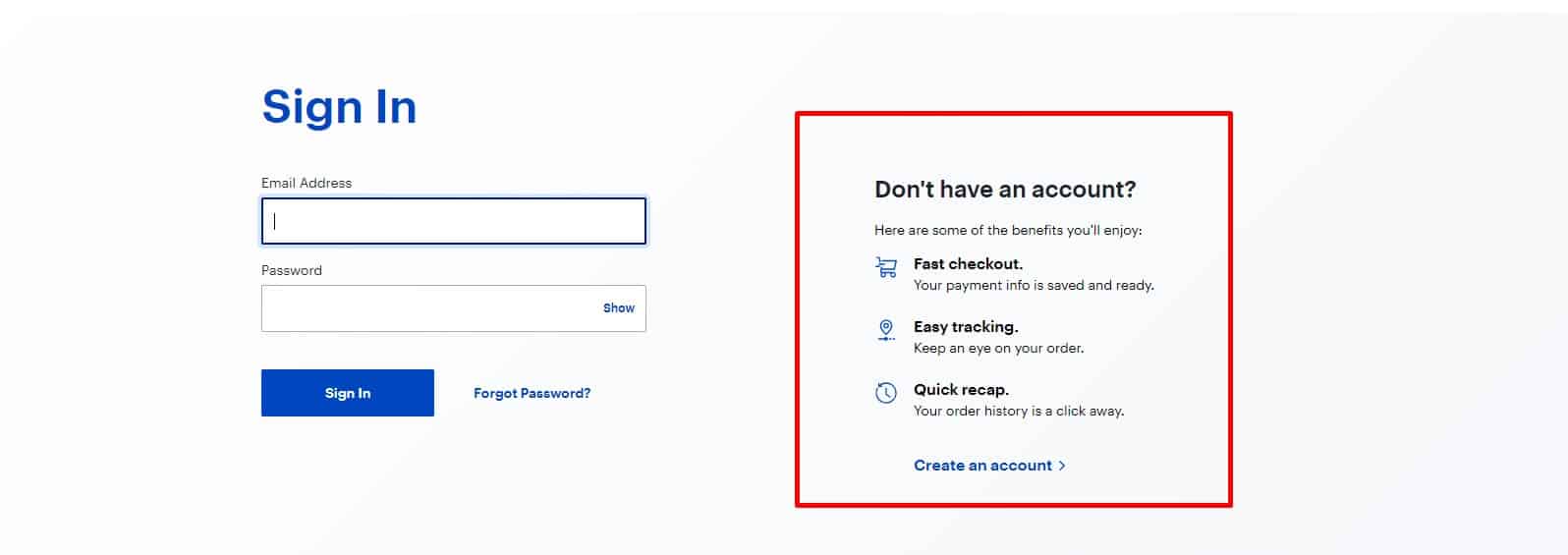Click the Email Address label
Image resolution: width=1568 pixels, height=555 pixels.
click(307, 183)
